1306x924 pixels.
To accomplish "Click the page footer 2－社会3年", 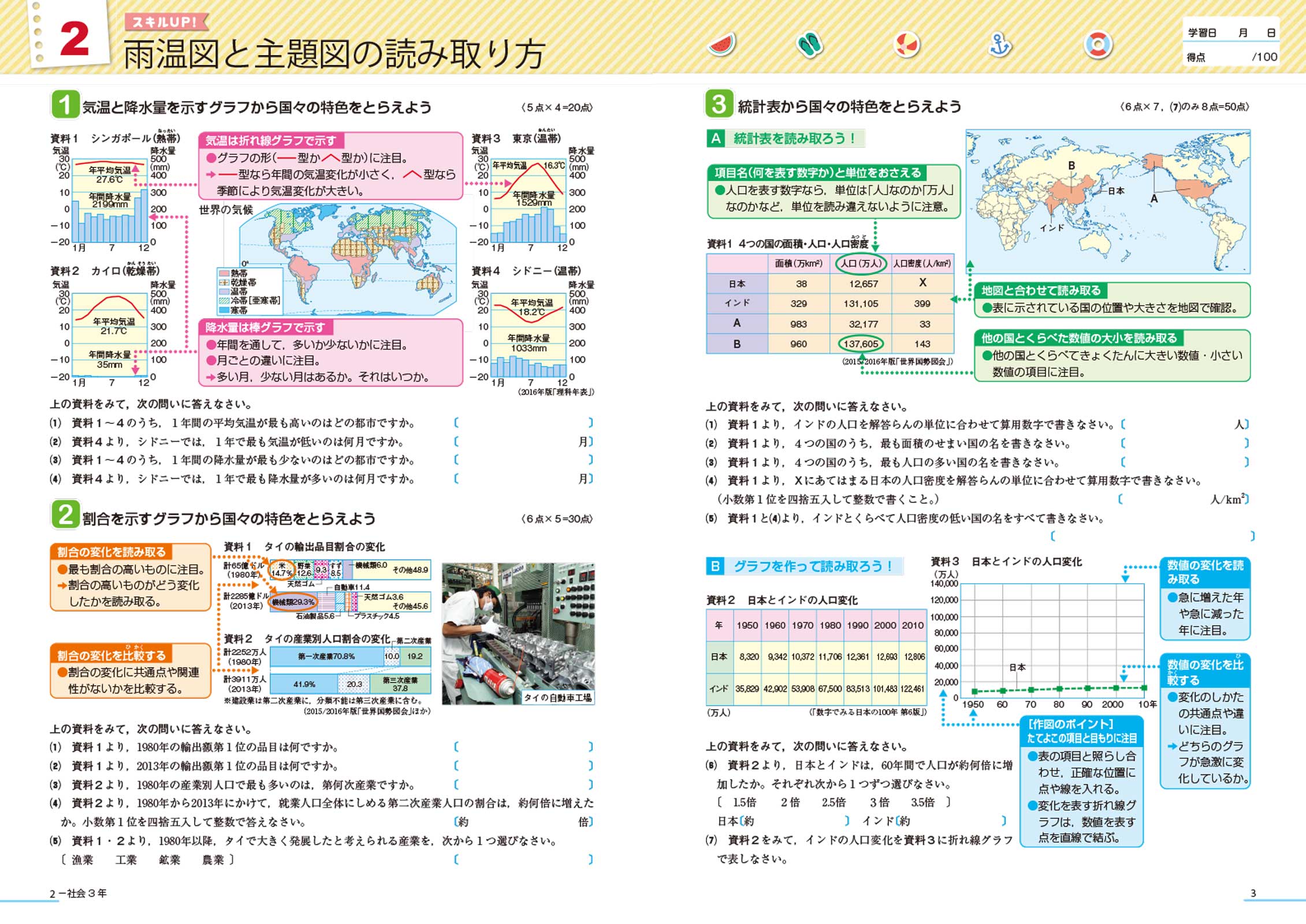I will [x=78, y=893].
